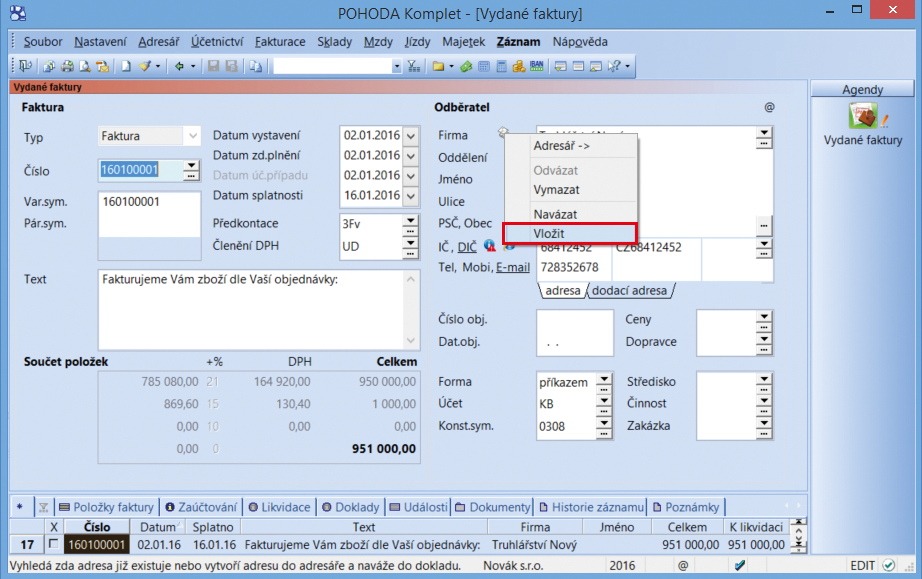
Task: Click the underlined DIČ link
Action: click(467, 247)
